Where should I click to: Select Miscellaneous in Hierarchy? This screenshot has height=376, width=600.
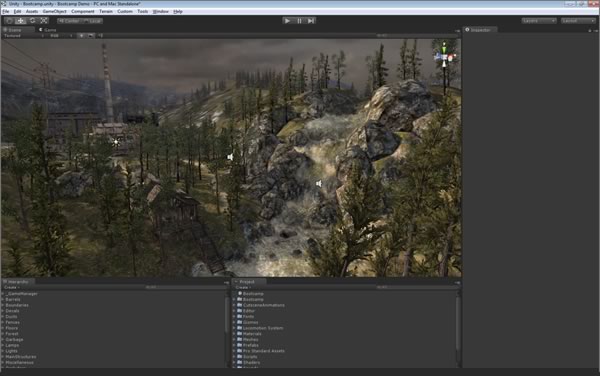(x=20, y=363)
